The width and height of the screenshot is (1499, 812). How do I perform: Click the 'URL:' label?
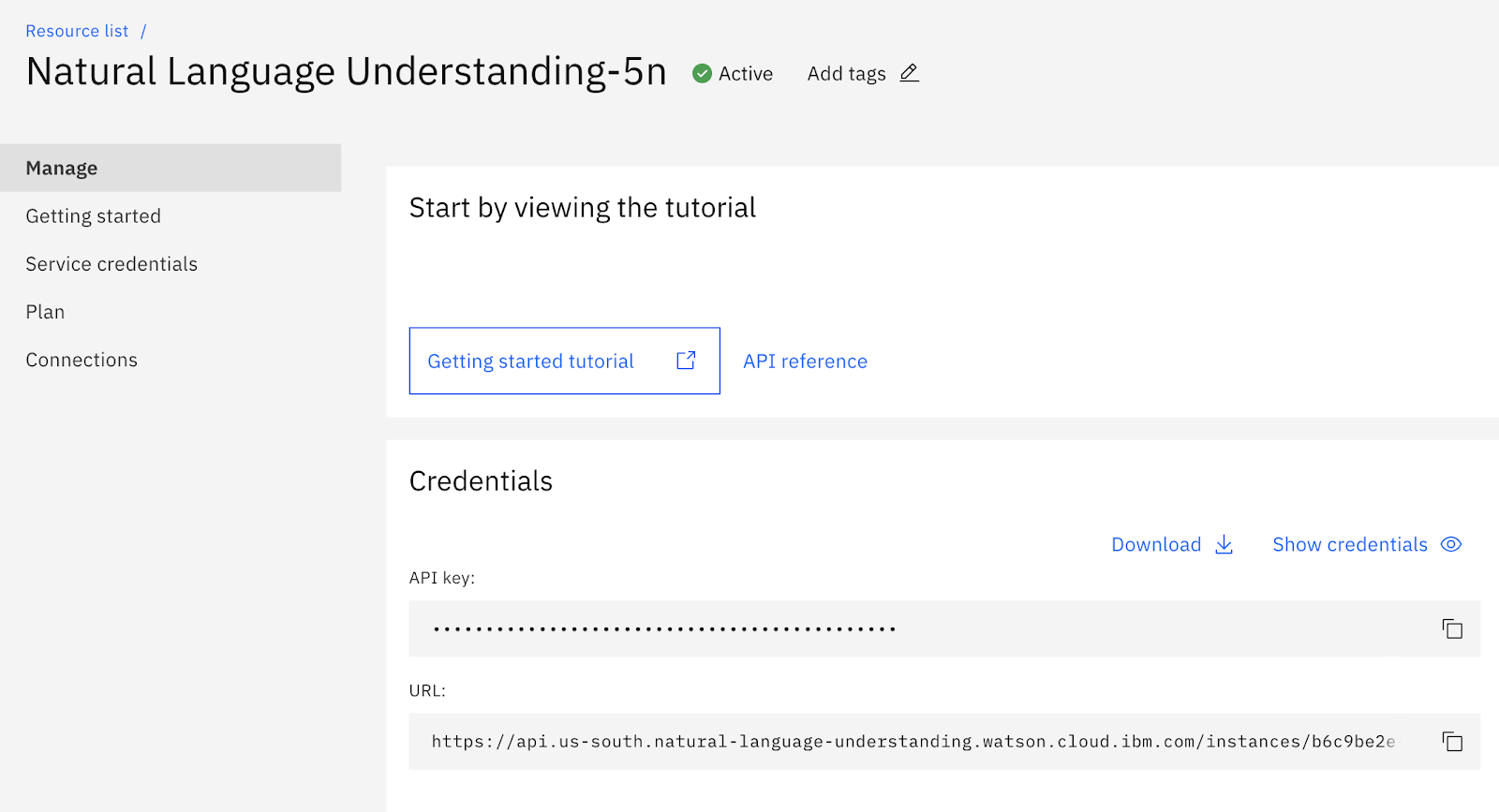pos(427,690)
